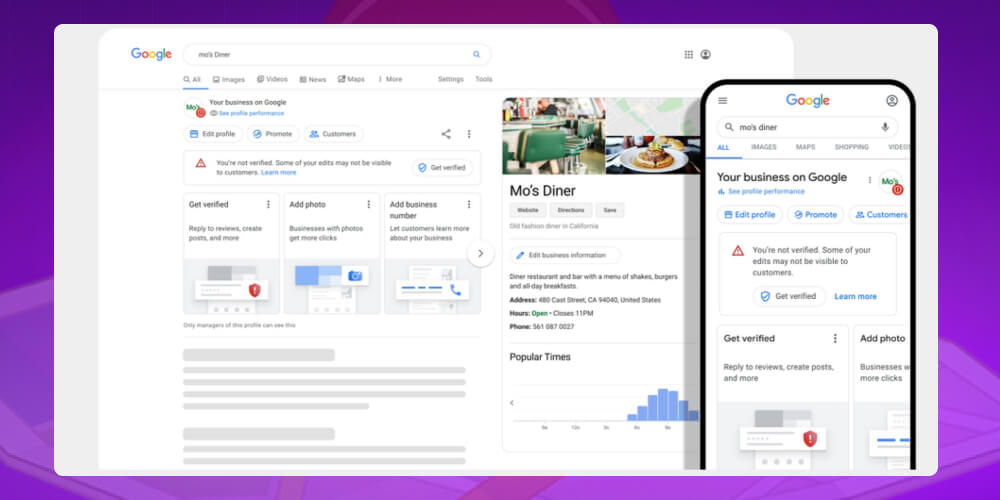Select the All tab on desktop
Image resolution: width=1000 pixels, height=500 pixels.
pos(192,80)
